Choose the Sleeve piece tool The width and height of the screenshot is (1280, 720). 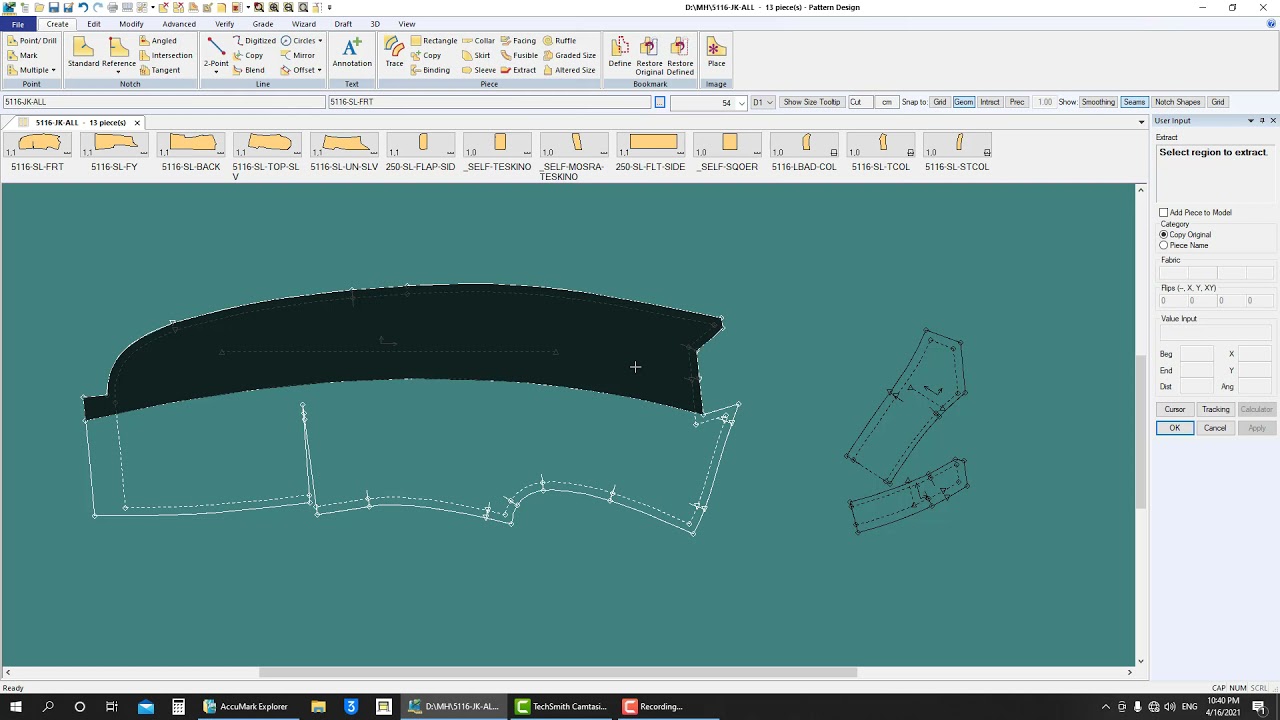coord(478,70)
